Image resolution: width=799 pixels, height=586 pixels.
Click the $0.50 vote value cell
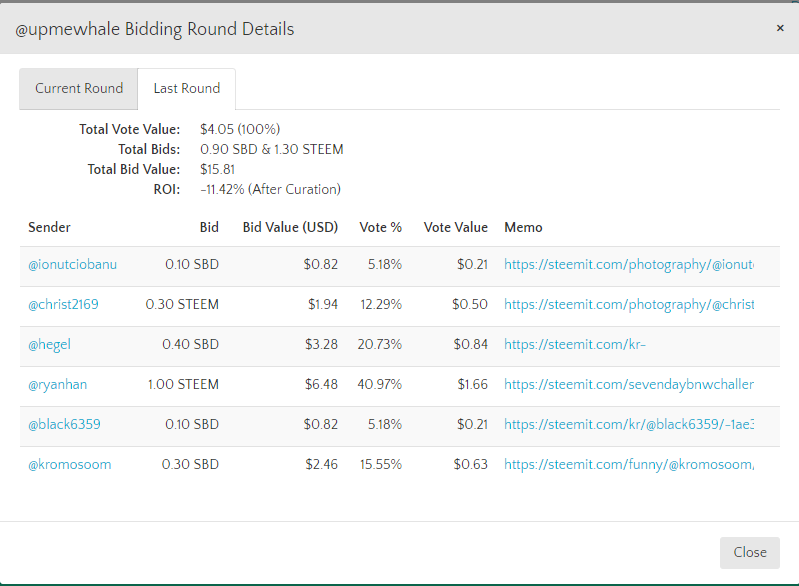(x=470, y=304)
